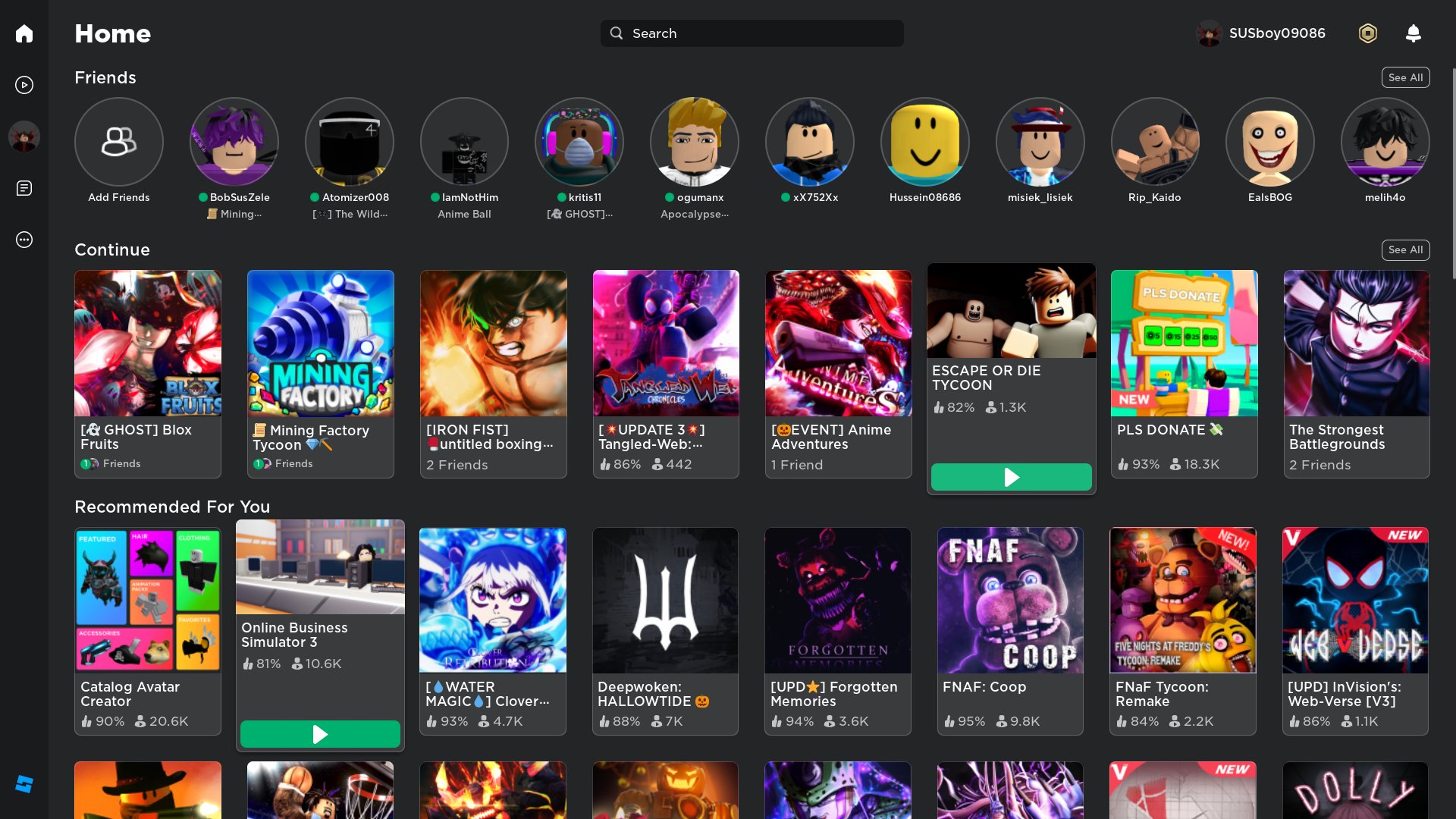The height and width of the screenshot is (819, 1456).
Task: Click the Add Friends circle icon
Action: [119, 142]
